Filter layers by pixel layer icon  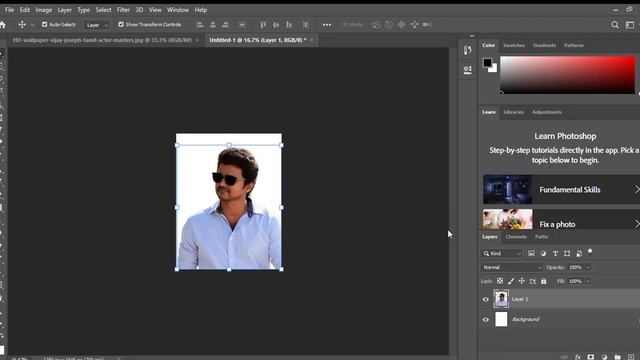coord(531,253)
